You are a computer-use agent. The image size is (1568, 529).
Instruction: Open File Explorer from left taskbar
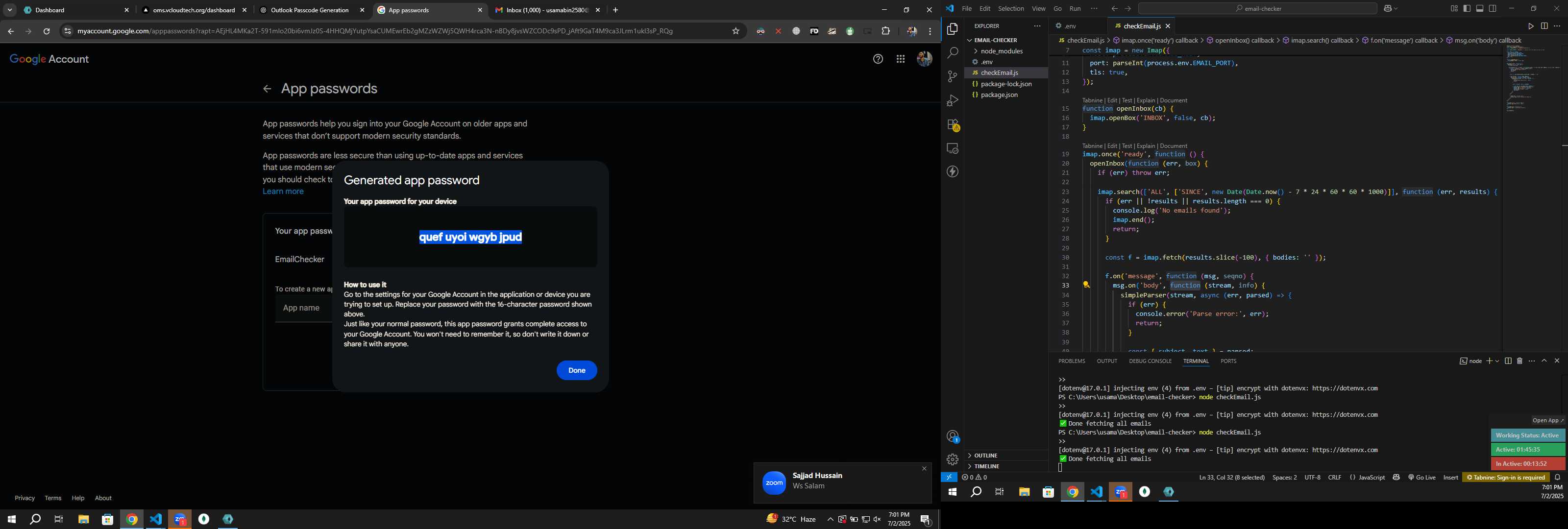point(83,519)
